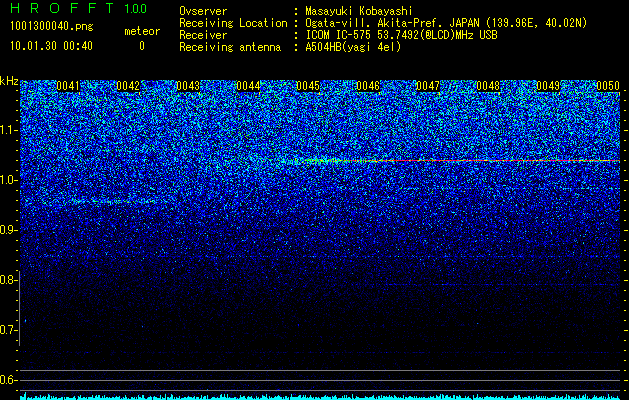This screenshot has height=400, width=629.
Task: Click the Receiving antenna label
Action: coord(230,47)
